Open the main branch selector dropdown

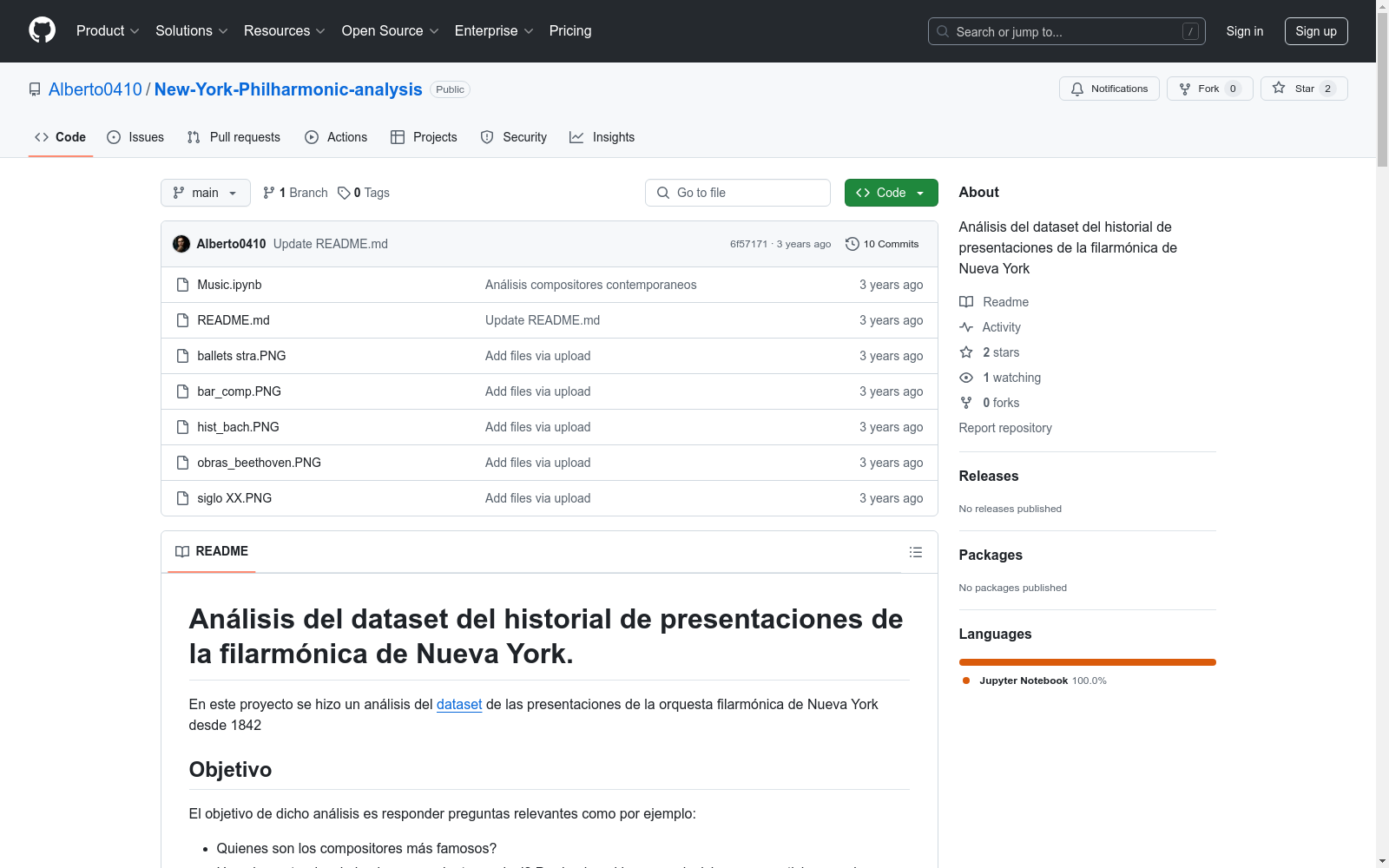click(206, 193)
